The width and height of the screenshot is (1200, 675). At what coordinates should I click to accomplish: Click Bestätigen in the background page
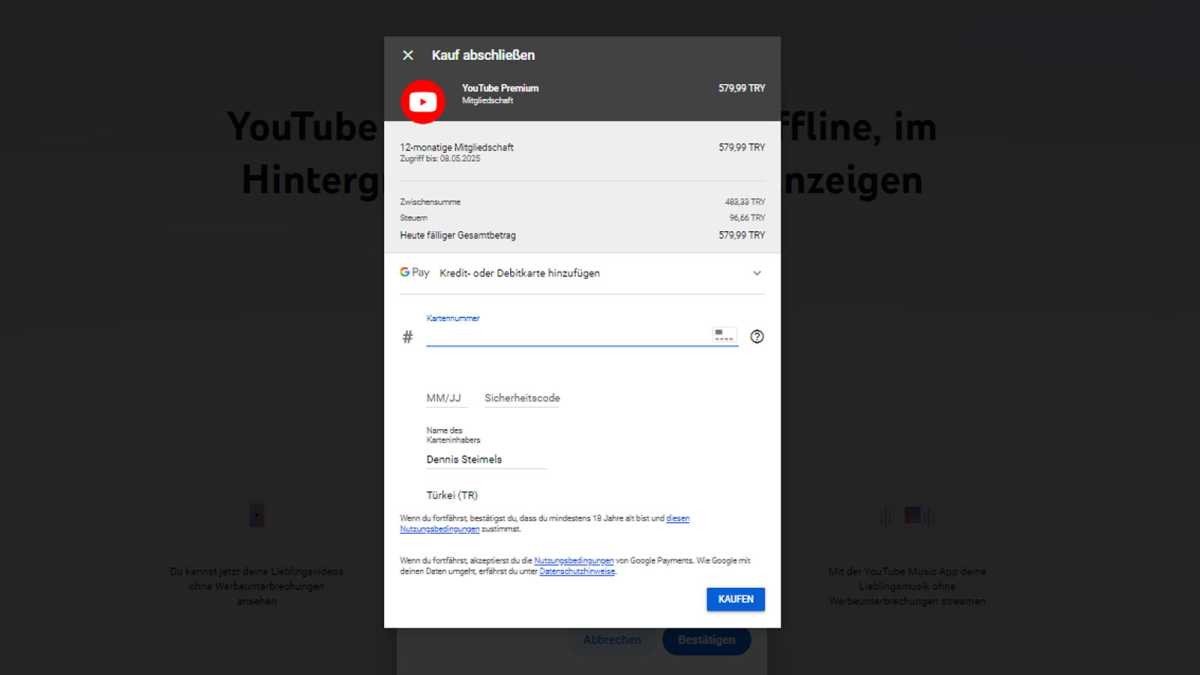(x=707, y=640)
